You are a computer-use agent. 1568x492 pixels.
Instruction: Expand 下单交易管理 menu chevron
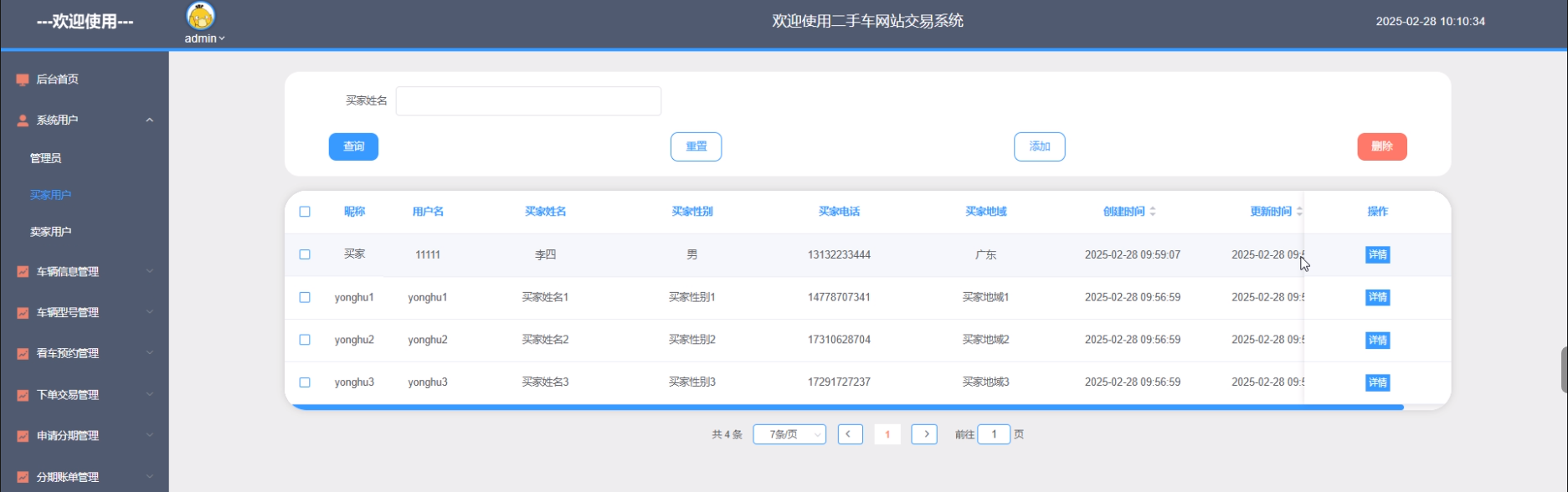(x=150, y=394)
